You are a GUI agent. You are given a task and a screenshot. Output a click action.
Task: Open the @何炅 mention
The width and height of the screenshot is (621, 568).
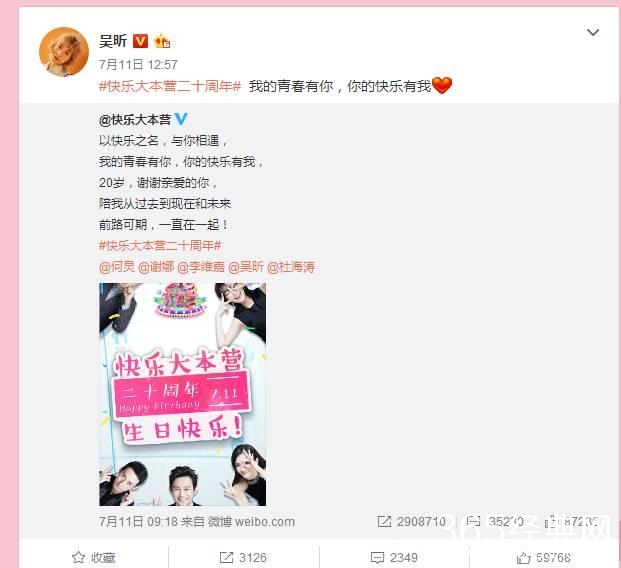pyautogui.click(x=117, y=267)
